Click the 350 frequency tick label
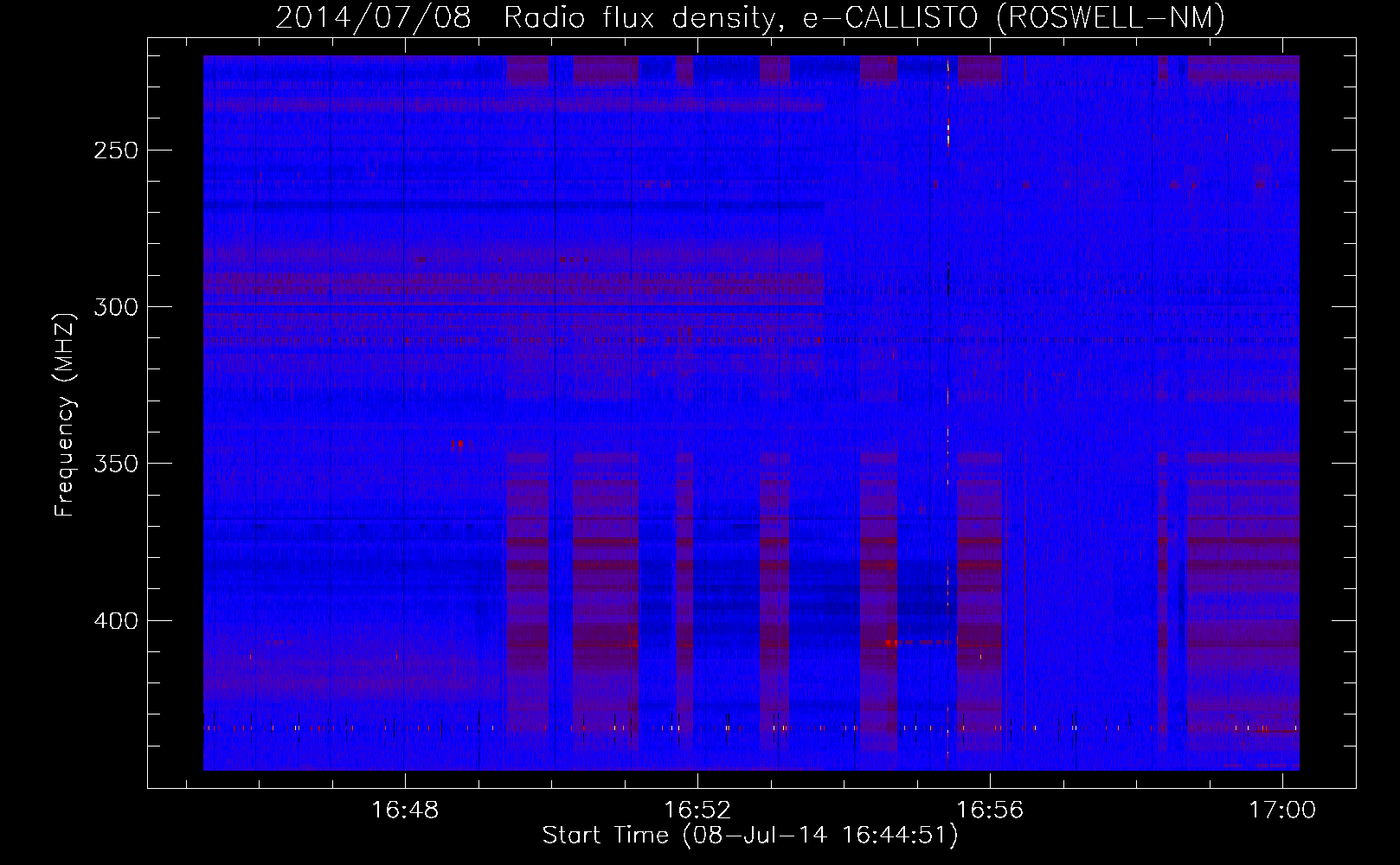 tap(115, 465)
